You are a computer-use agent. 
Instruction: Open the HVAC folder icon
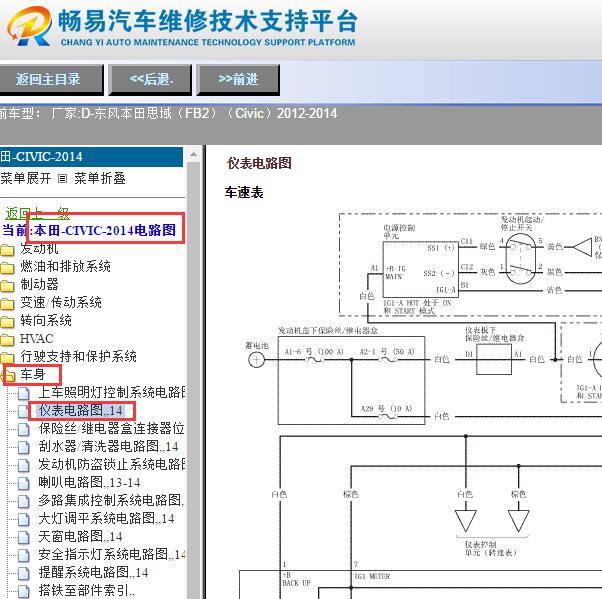pyautogui.click(x=7, y=340)
